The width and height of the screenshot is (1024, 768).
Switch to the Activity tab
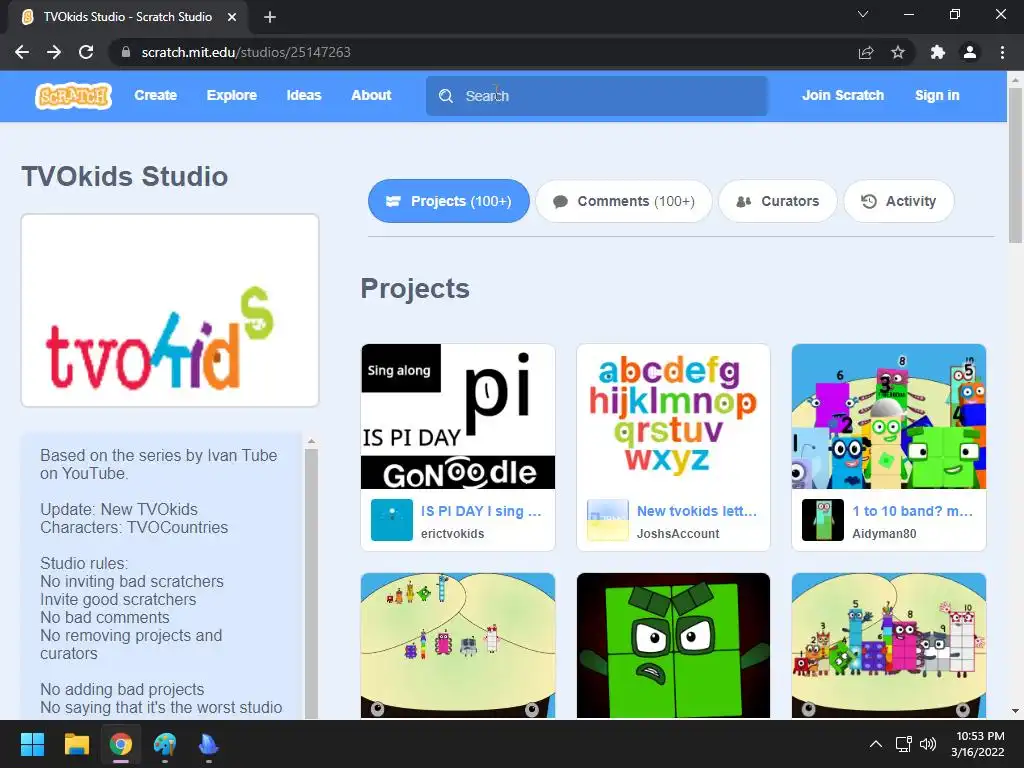click(x=899, y=201)
